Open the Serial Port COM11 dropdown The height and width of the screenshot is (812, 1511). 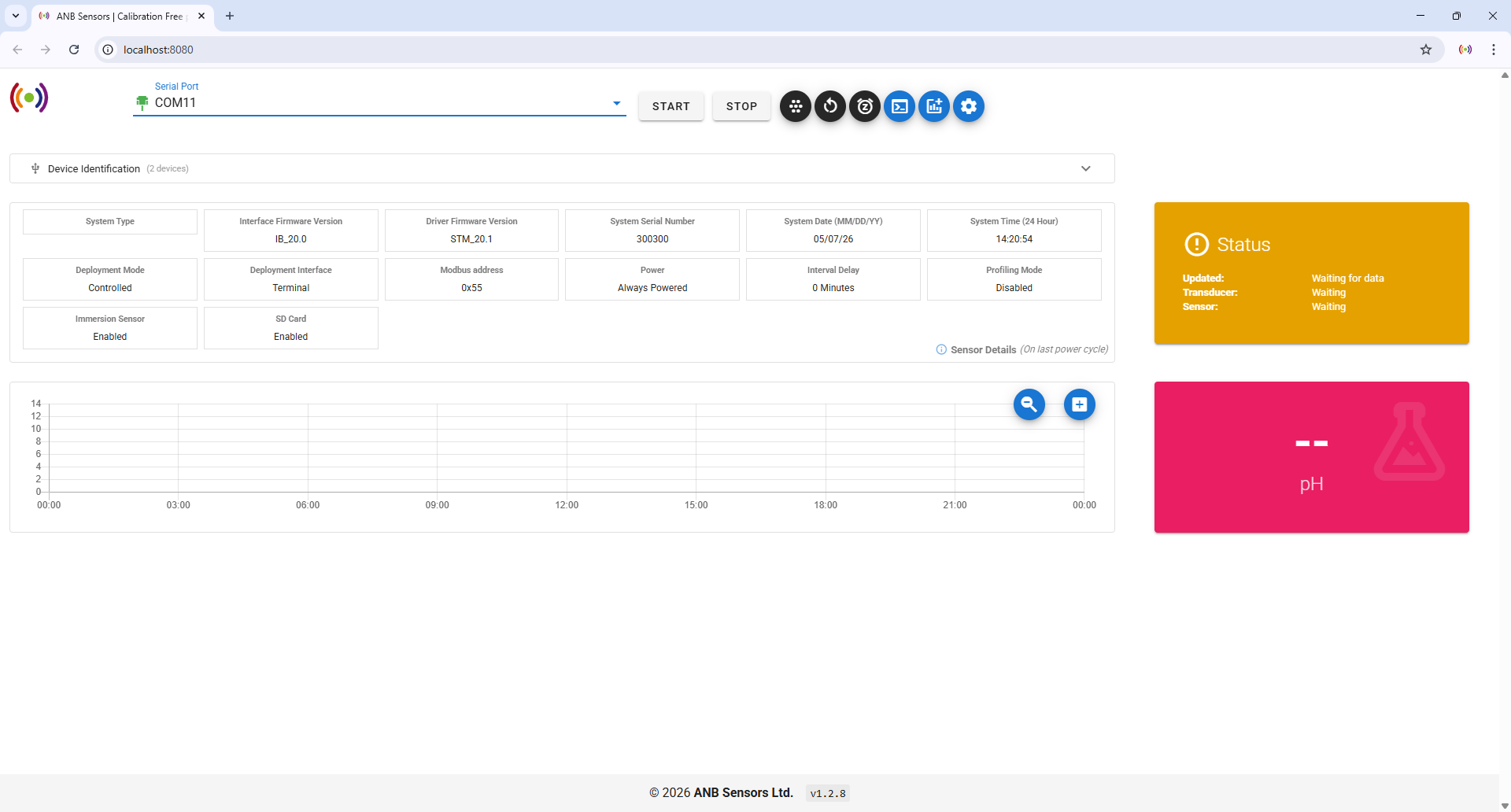pos(379,102)
